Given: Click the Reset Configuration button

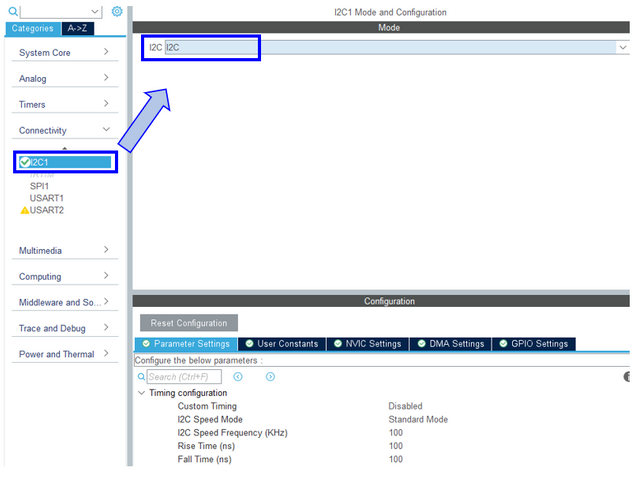Looking at the screenshot, I should (189, 323).
